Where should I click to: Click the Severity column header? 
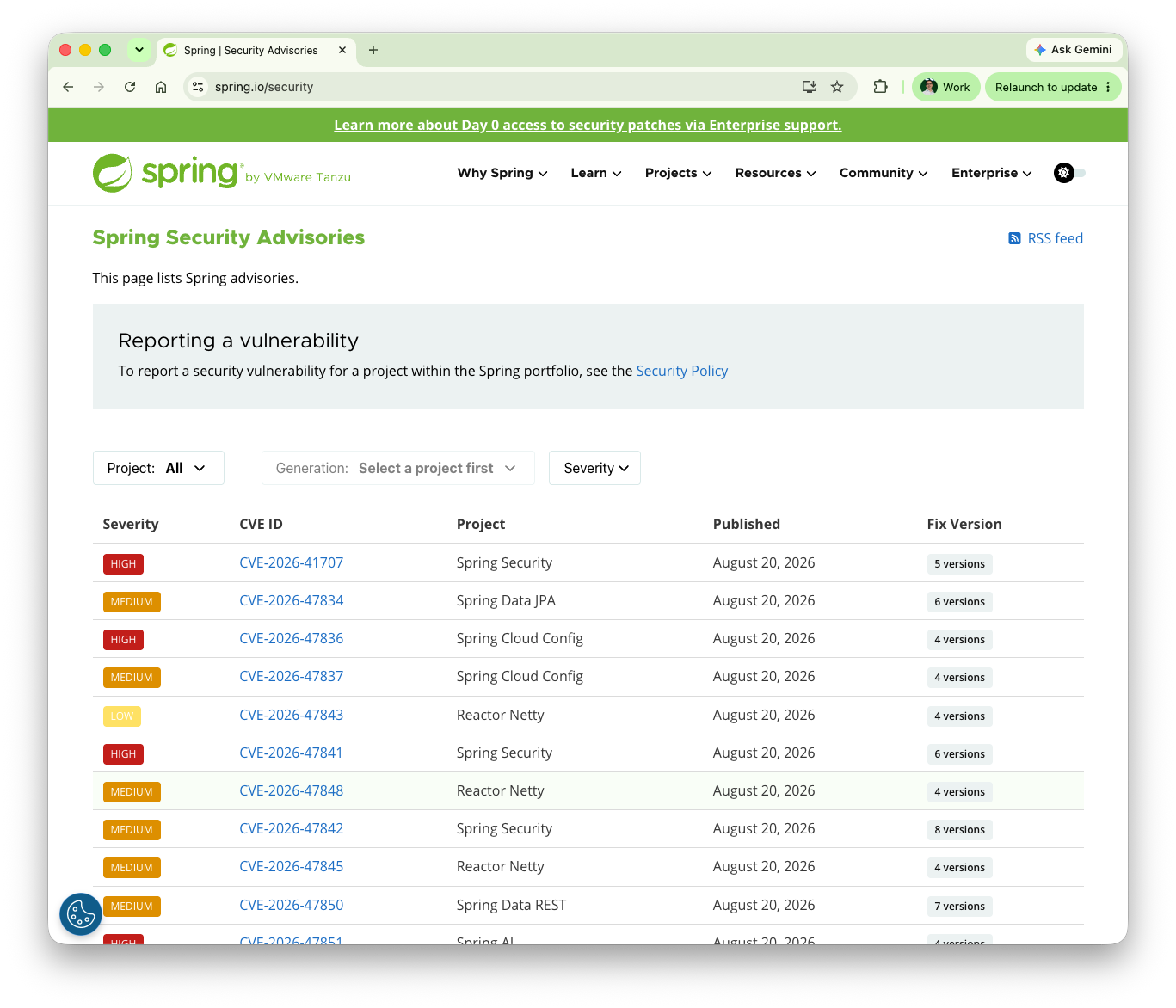(x=131, y=524)
